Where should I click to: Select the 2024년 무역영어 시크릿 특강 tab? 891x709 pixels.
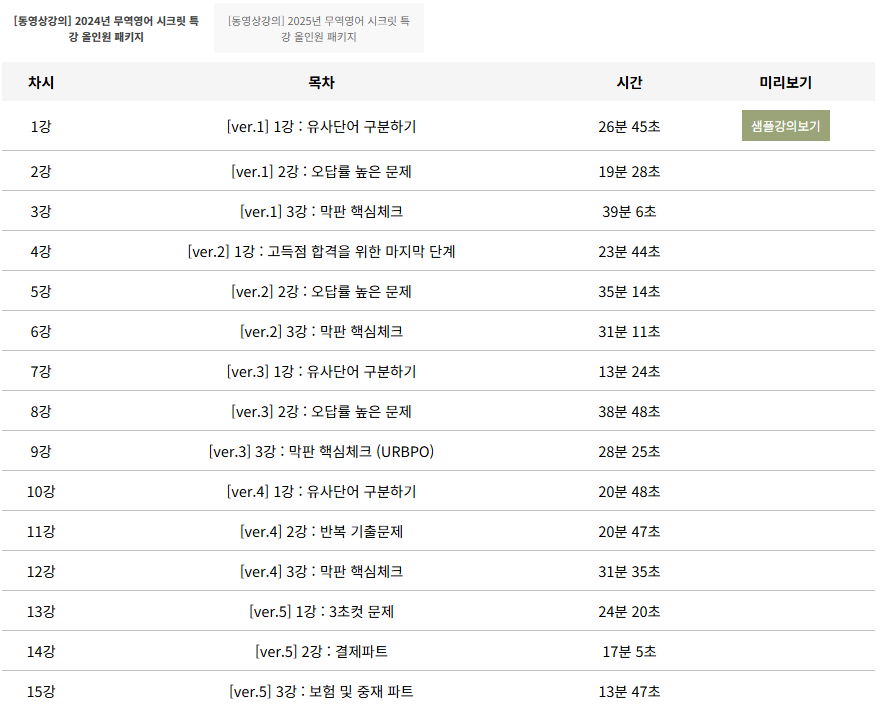106,28
